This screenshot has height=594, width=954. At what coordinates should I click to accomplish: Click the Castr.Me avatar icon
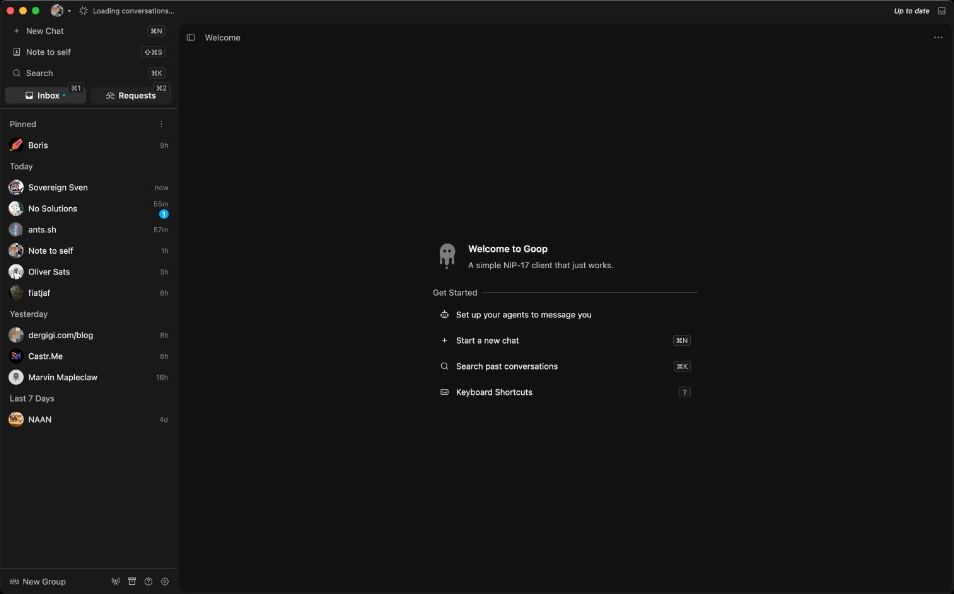pyautogui.click(x=16, y=356)
